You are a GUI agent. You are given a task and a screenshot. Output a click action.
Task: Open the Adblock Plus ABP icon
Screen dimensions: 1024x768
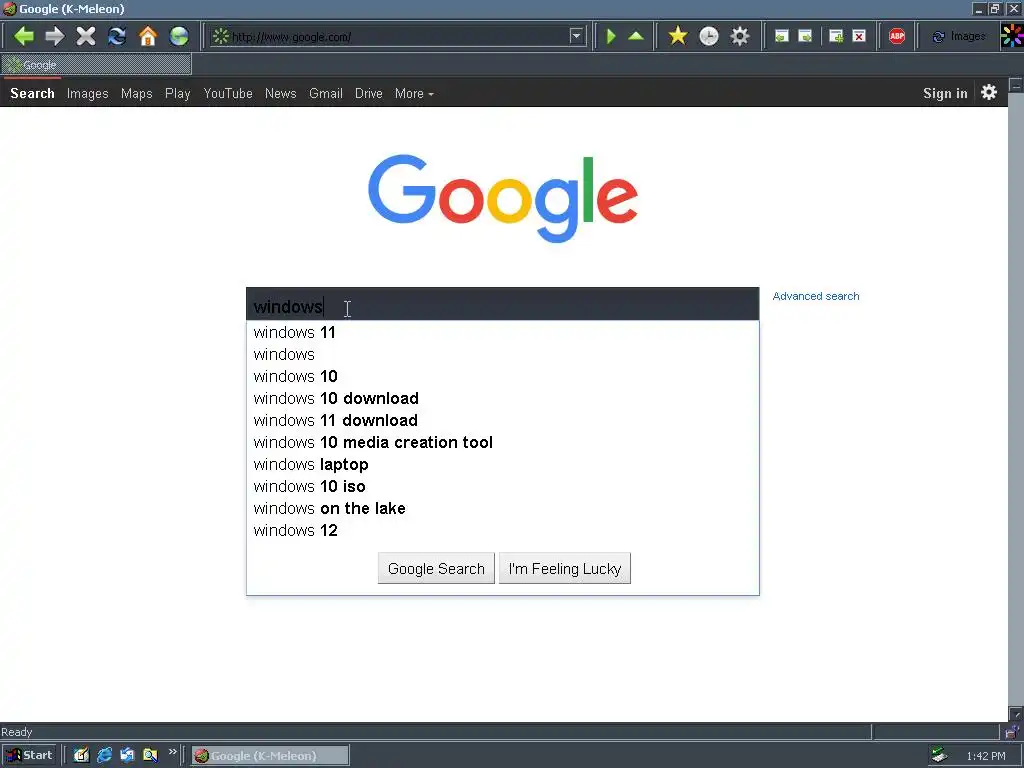897,37
